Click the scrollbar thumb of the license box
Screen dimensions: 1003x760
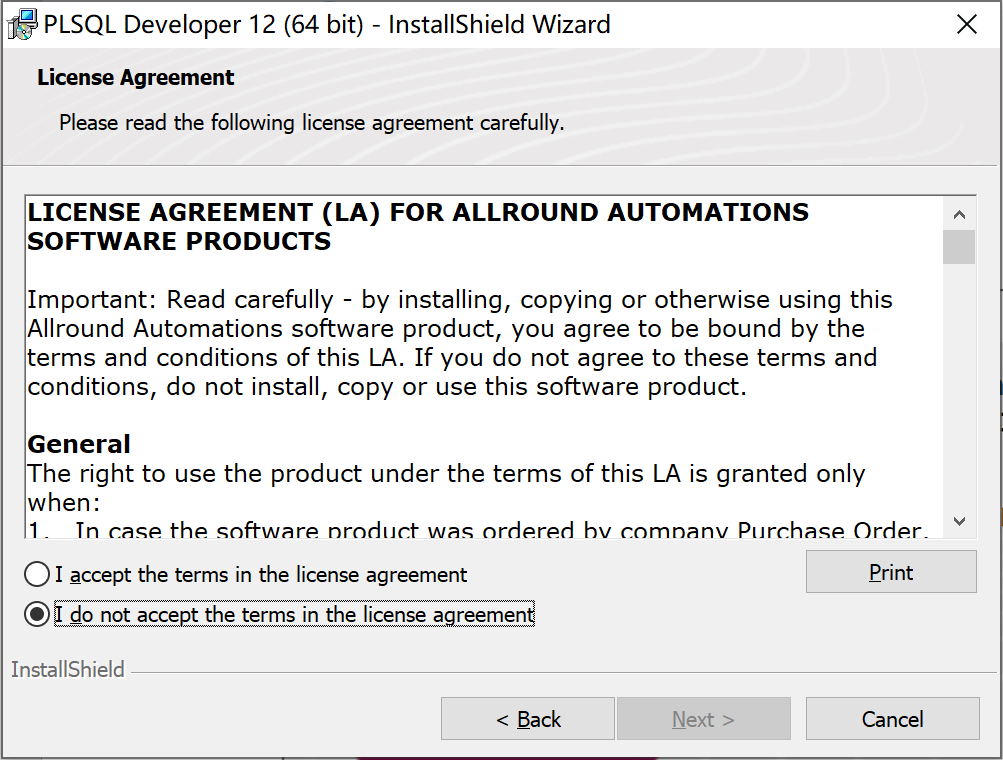959,247
